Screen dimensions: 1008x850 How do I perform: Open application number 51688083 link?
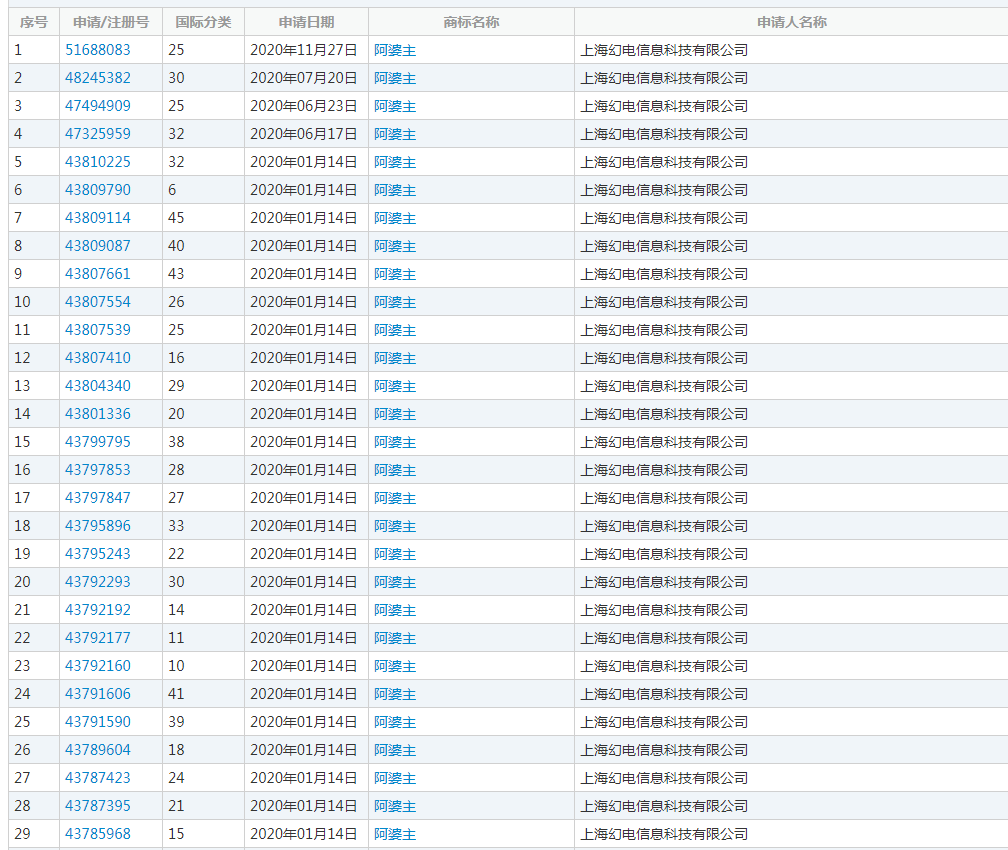pyautogui.click(x=98, y=50)
